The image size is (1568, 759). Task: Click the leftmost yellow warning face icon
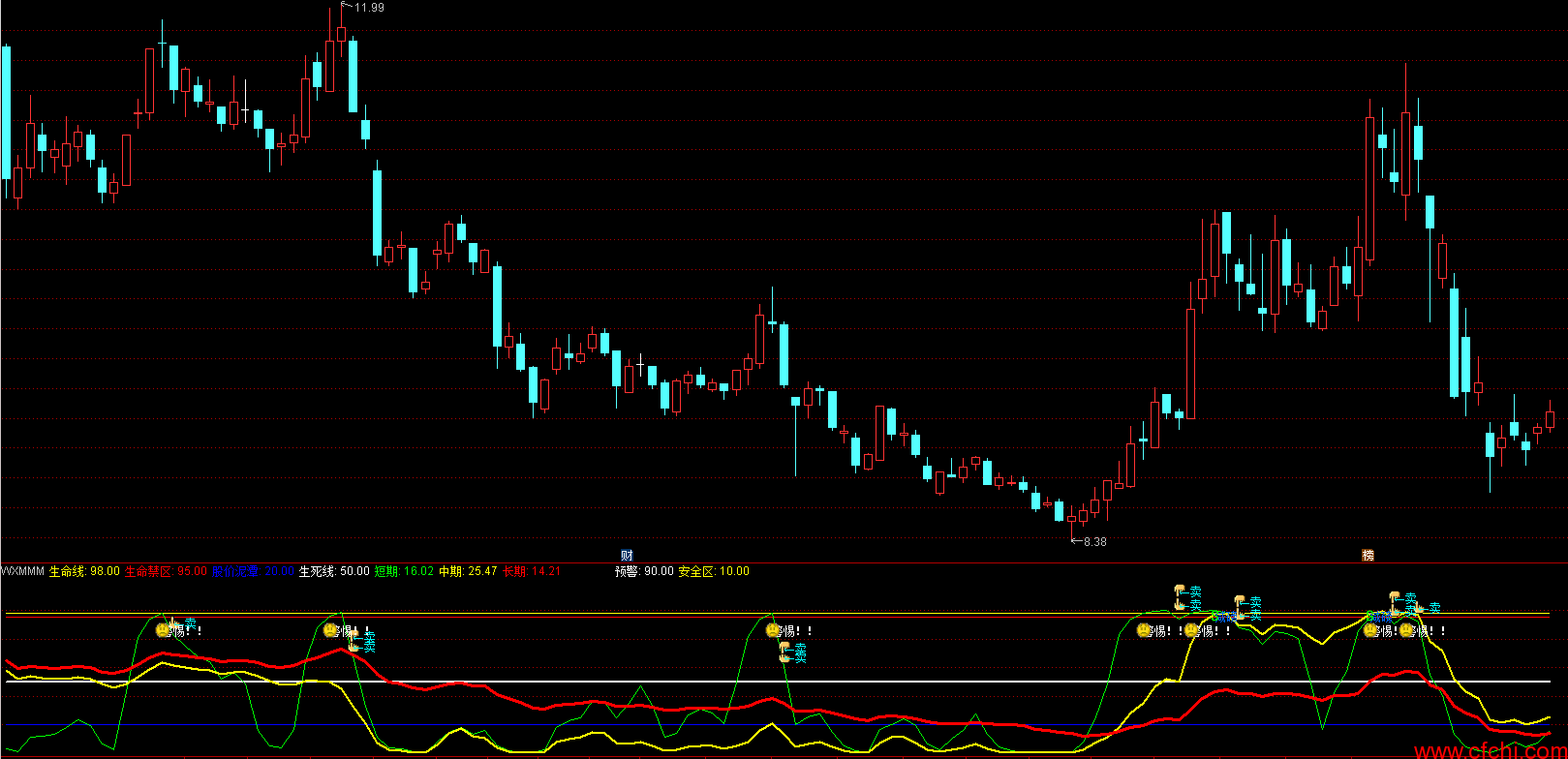(x=163, y=630)
